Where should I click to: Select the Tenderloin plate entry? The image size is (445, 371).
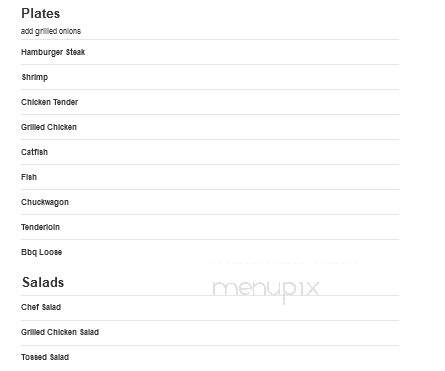(x=40, y=227)
